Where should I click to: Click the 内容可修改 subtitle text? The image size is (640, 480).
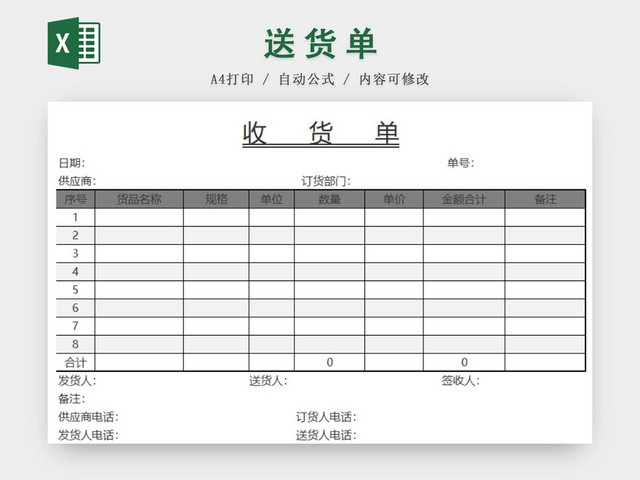tap(394, 79)
